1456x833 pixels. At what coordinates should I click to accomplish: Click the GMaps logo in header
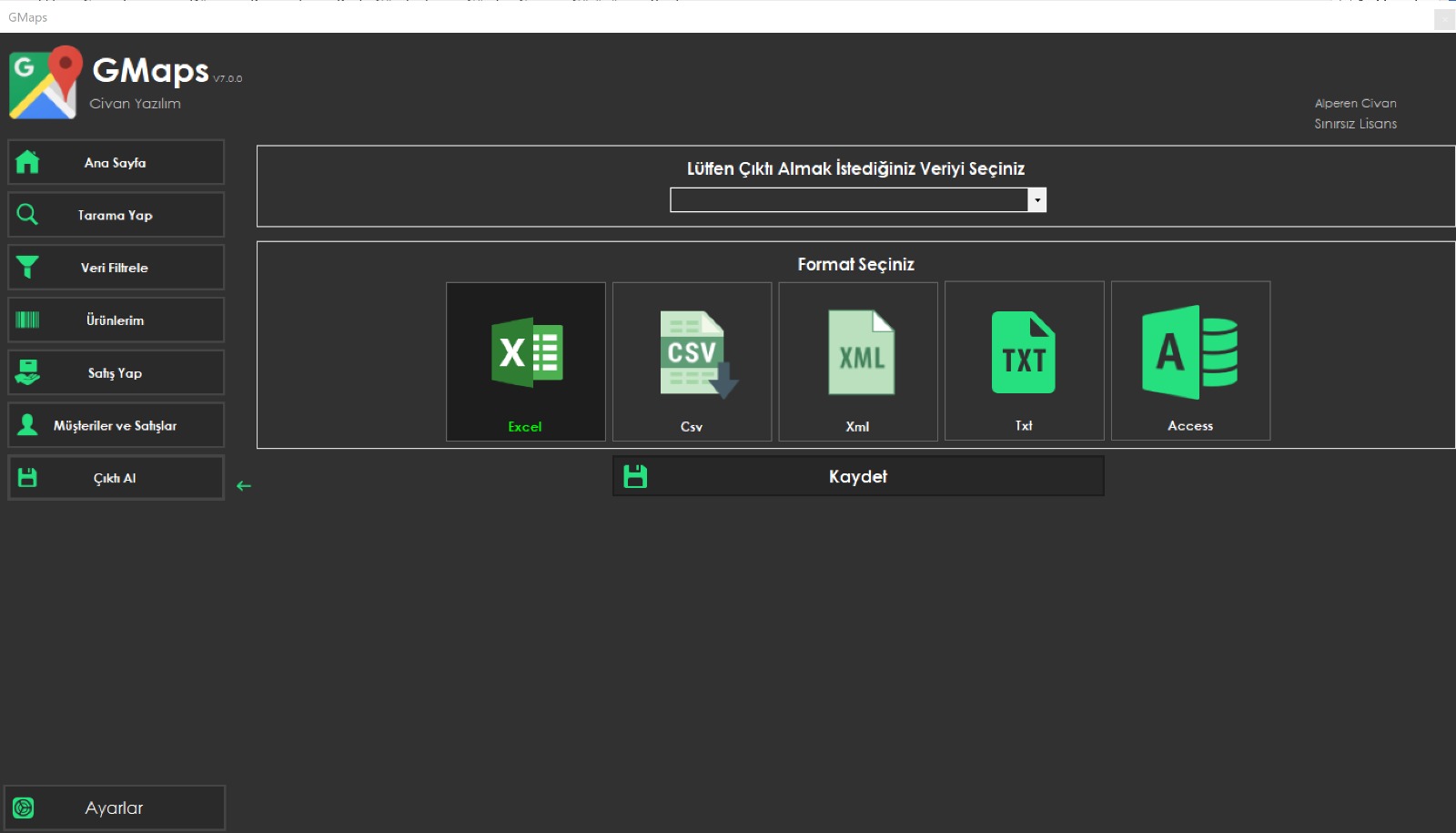(x=44, y=83)
